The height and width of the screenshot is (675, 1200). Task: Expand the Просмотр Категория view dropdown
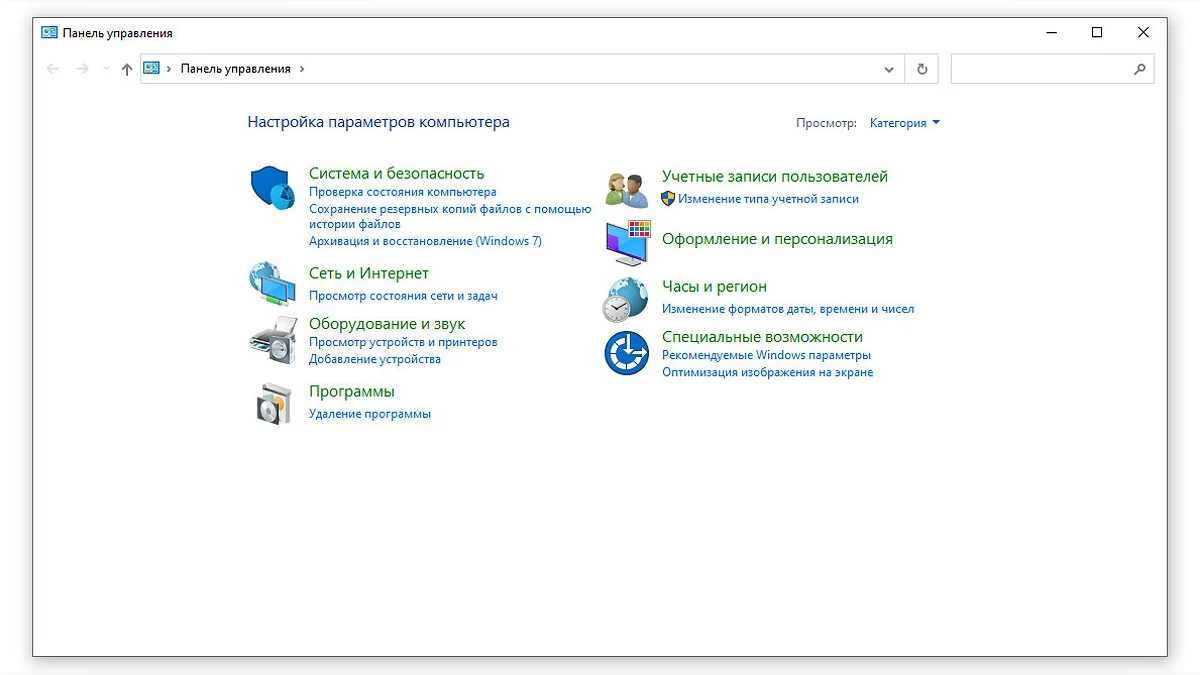(x=905, y=123)
